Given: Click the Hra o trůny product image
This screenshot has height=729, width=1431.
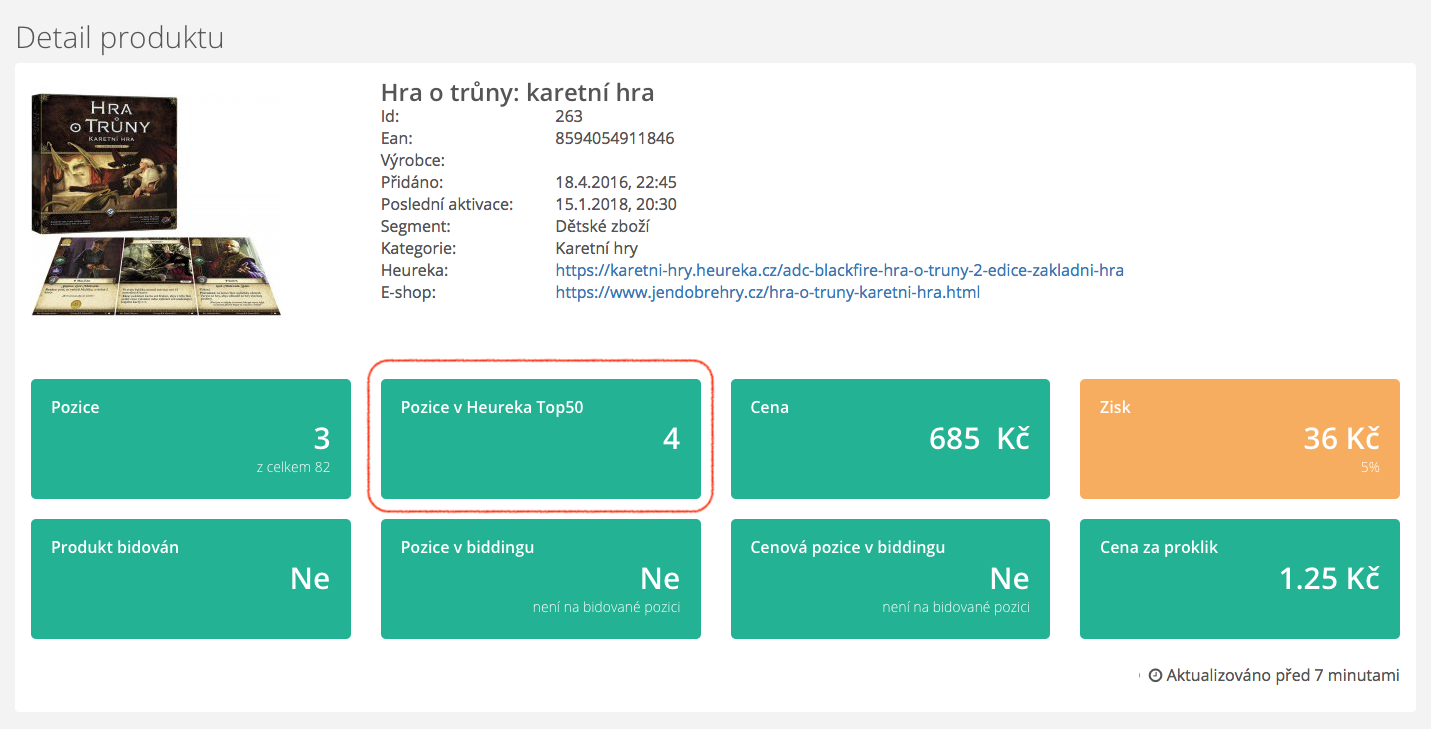Looking at the screenshot, I should point(156,204).
